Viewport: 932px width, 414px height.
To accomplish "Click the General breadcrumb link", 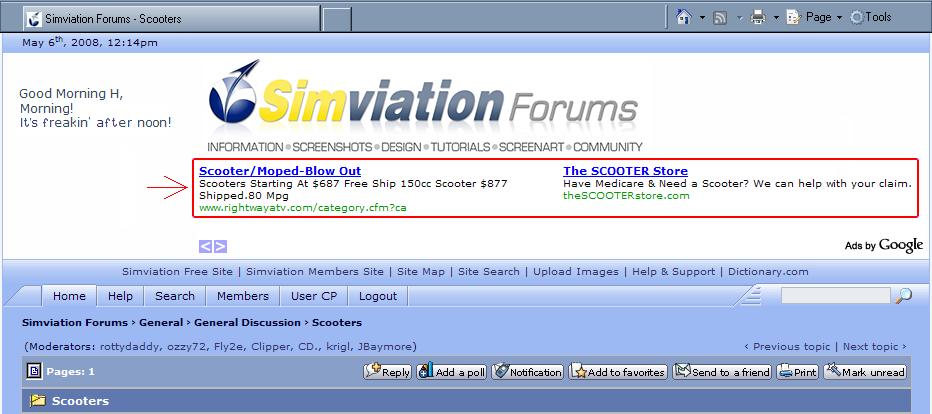I will tap(161, 323).
